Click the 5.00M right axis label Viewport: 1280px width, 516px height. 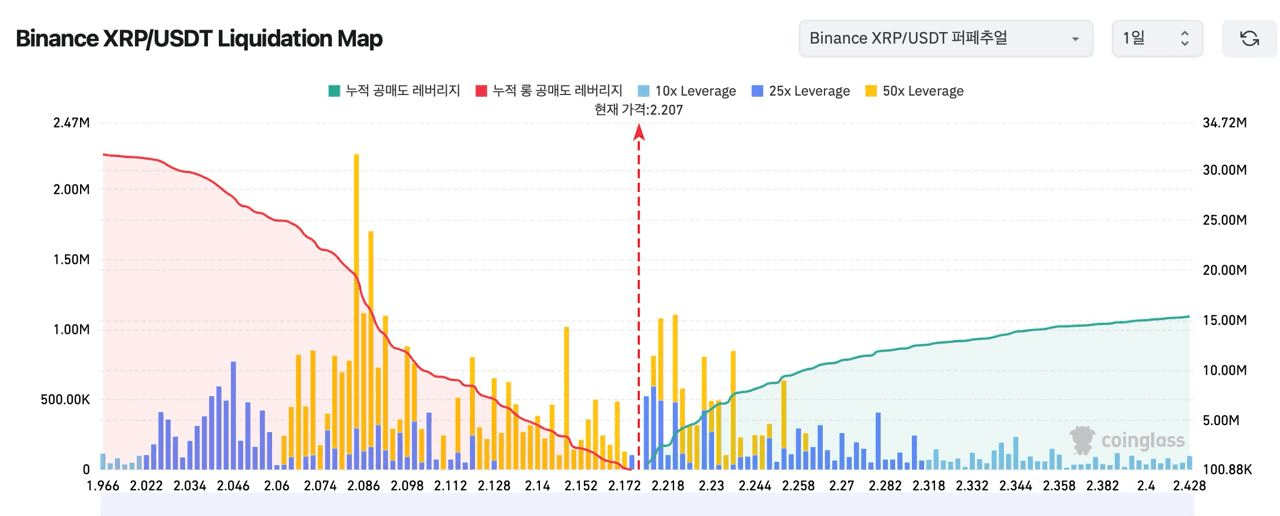click(1220, 420)
